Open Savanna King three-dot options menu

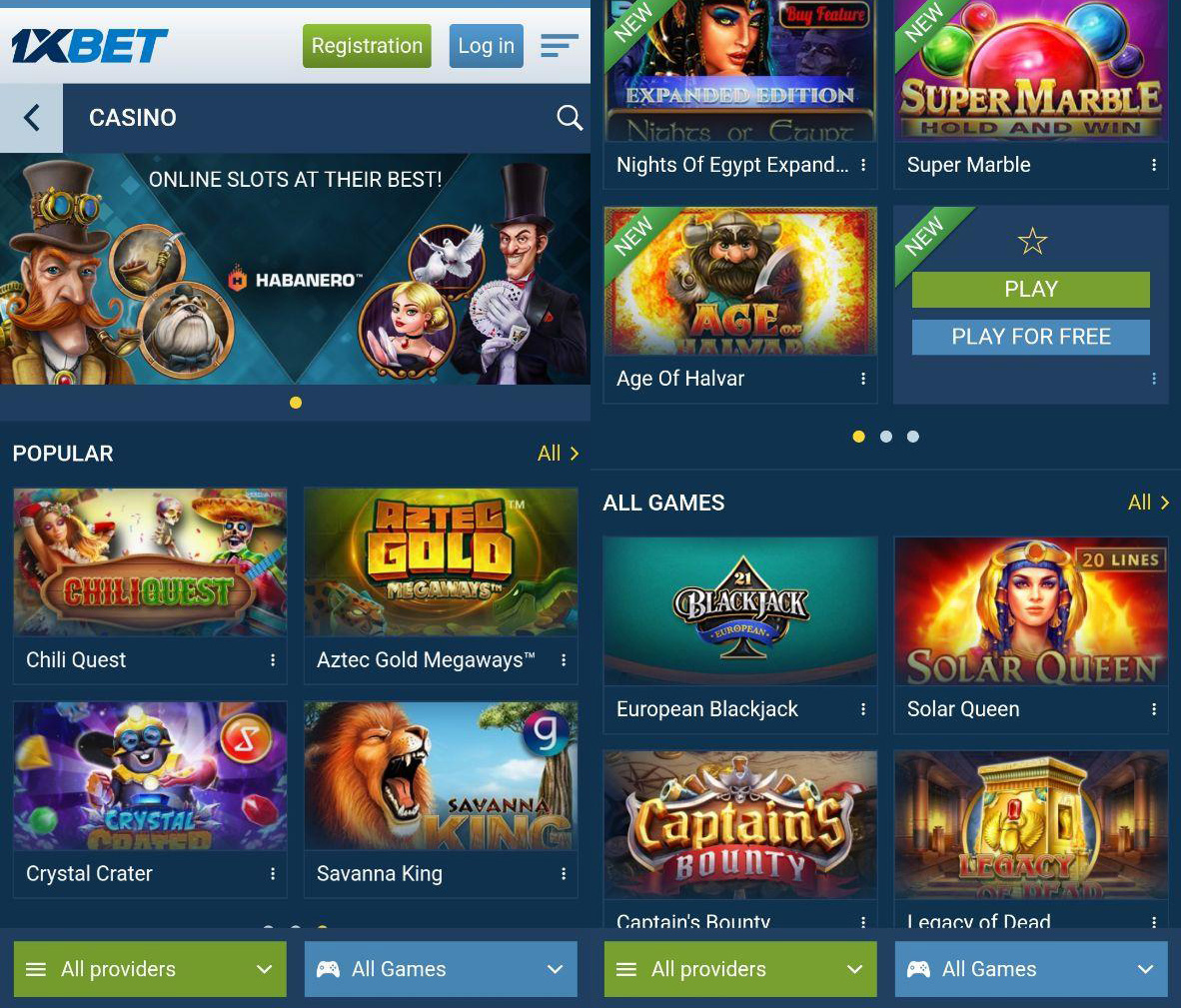click(x=564, y=873)
